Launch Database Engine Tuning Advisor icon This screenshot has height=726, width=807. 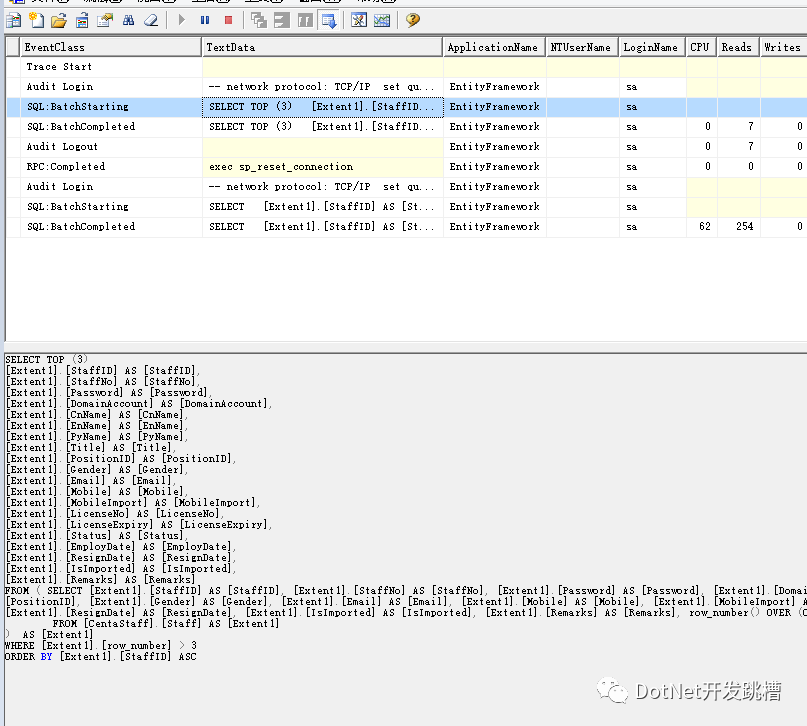[x=359, y=21]
